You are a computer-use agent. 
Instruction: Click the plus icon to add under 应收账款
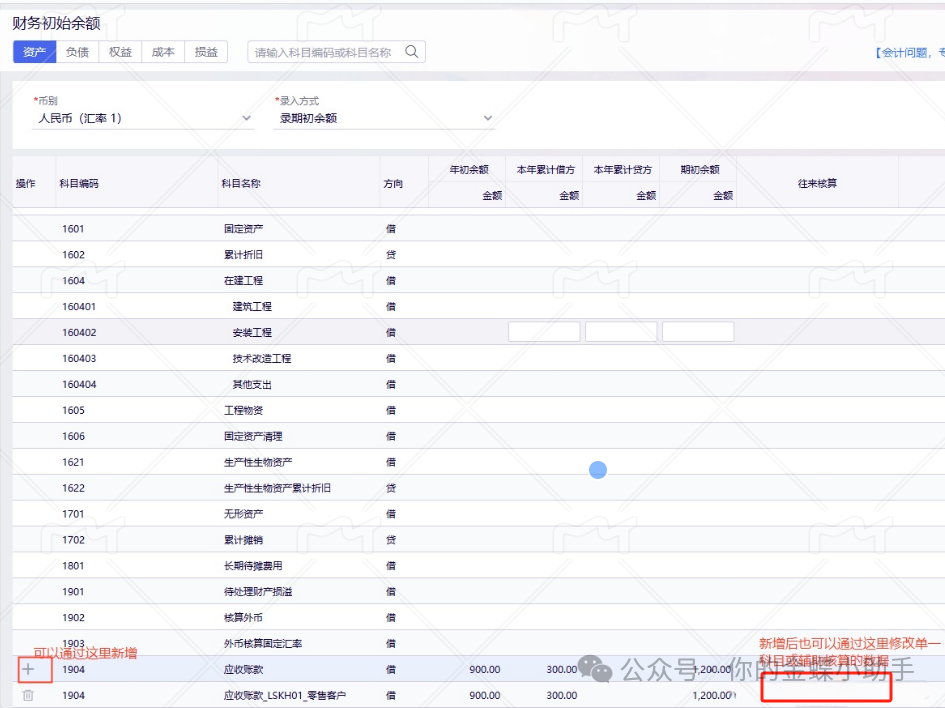tap(28, 669)
